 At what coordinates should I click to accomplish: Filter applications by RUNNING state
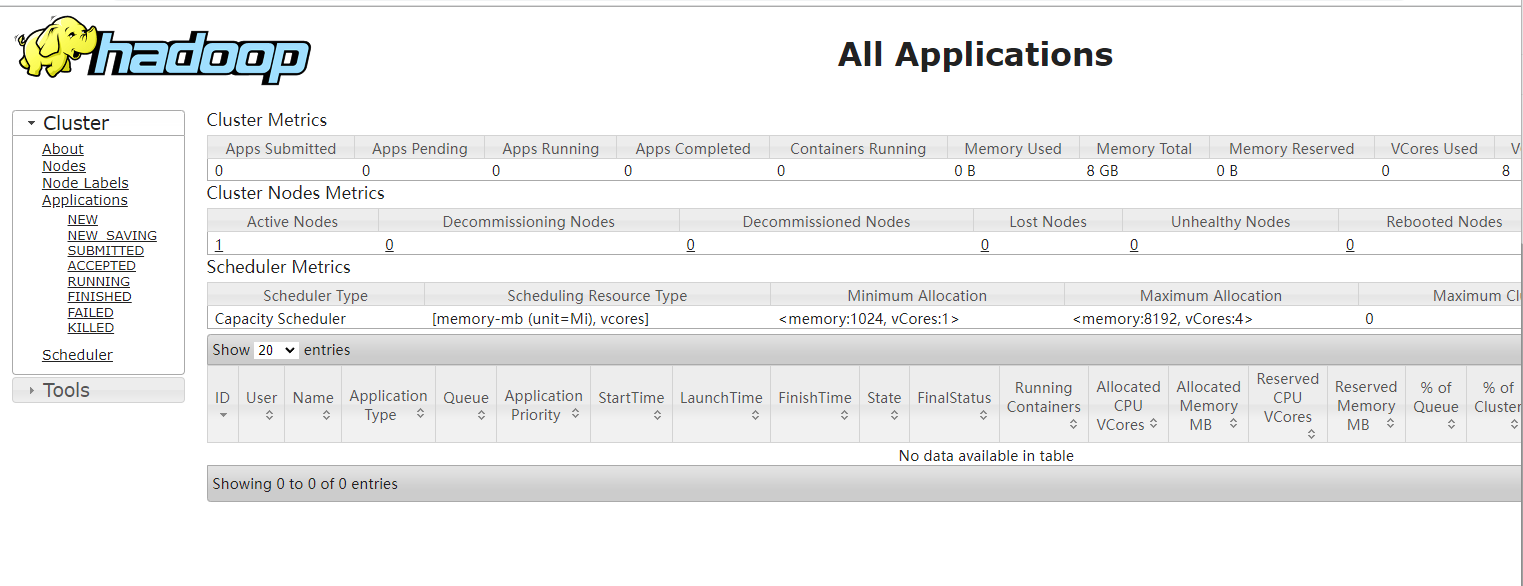(x=99, y=282)
